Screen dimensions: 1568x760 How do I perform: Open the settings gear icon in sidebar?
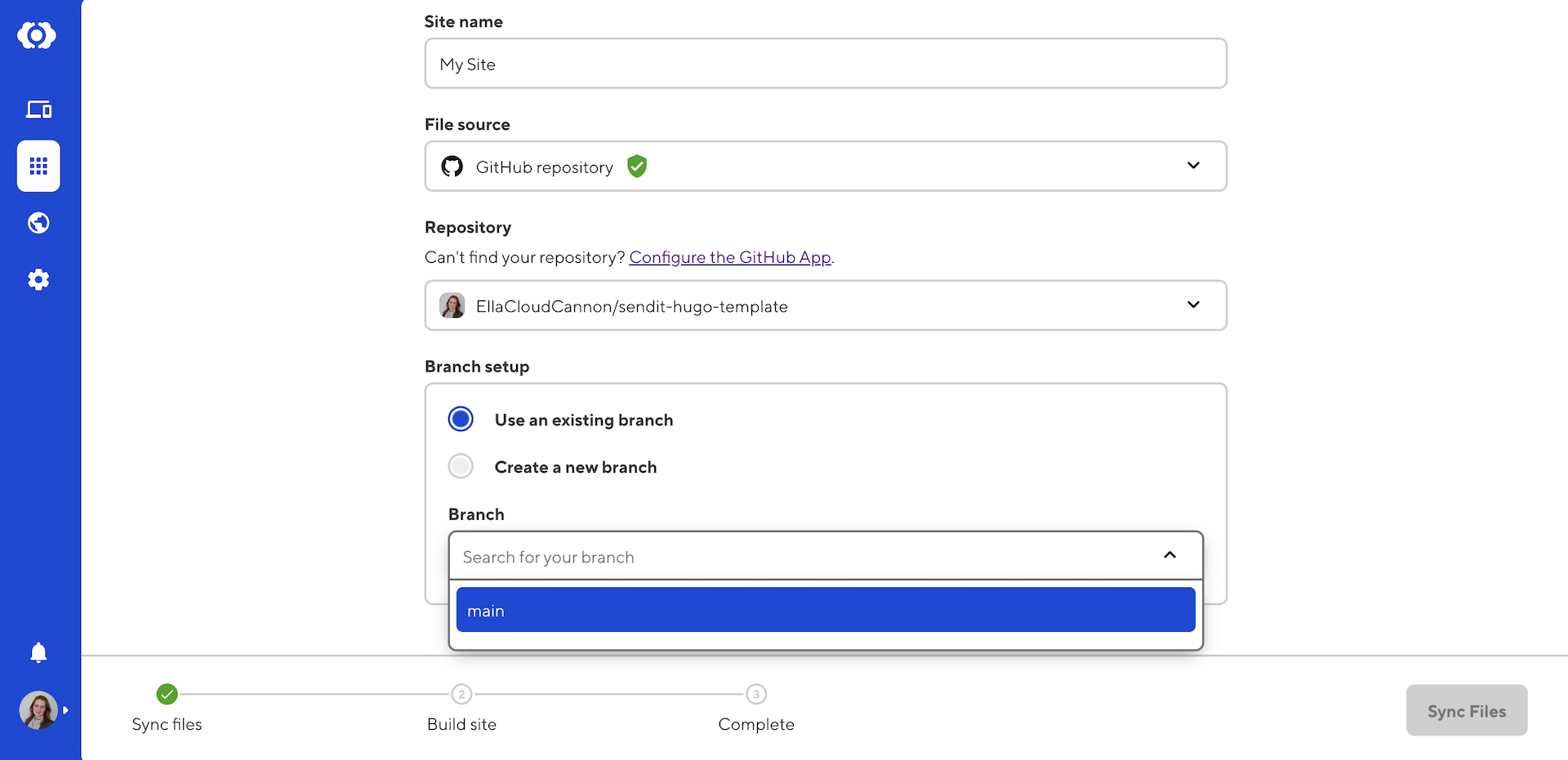click(38, 280)
